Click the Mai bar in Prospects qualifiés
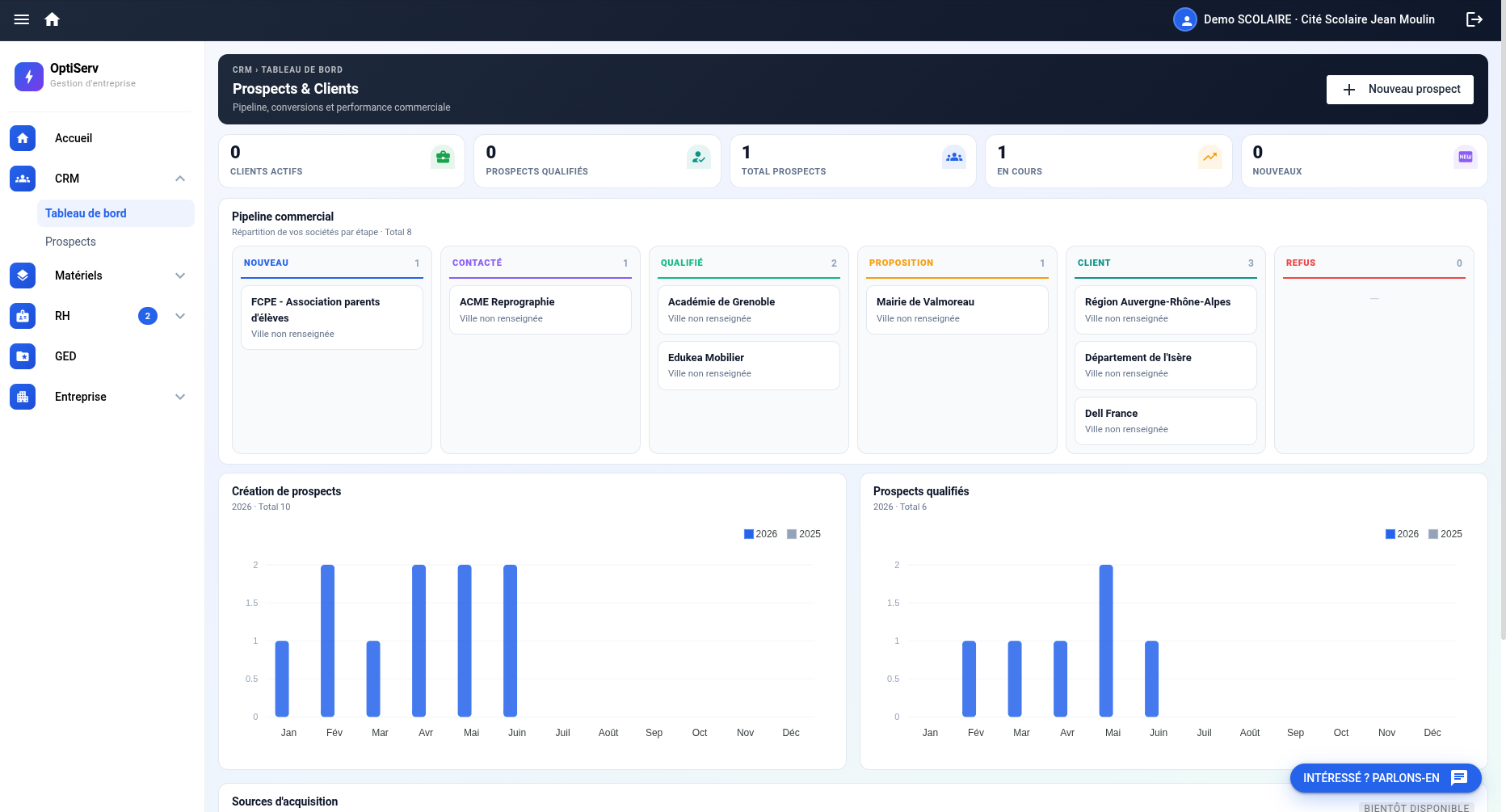Image resolution: width=1506 pixels, height=812 pixels. click(x=1106, y=641)
